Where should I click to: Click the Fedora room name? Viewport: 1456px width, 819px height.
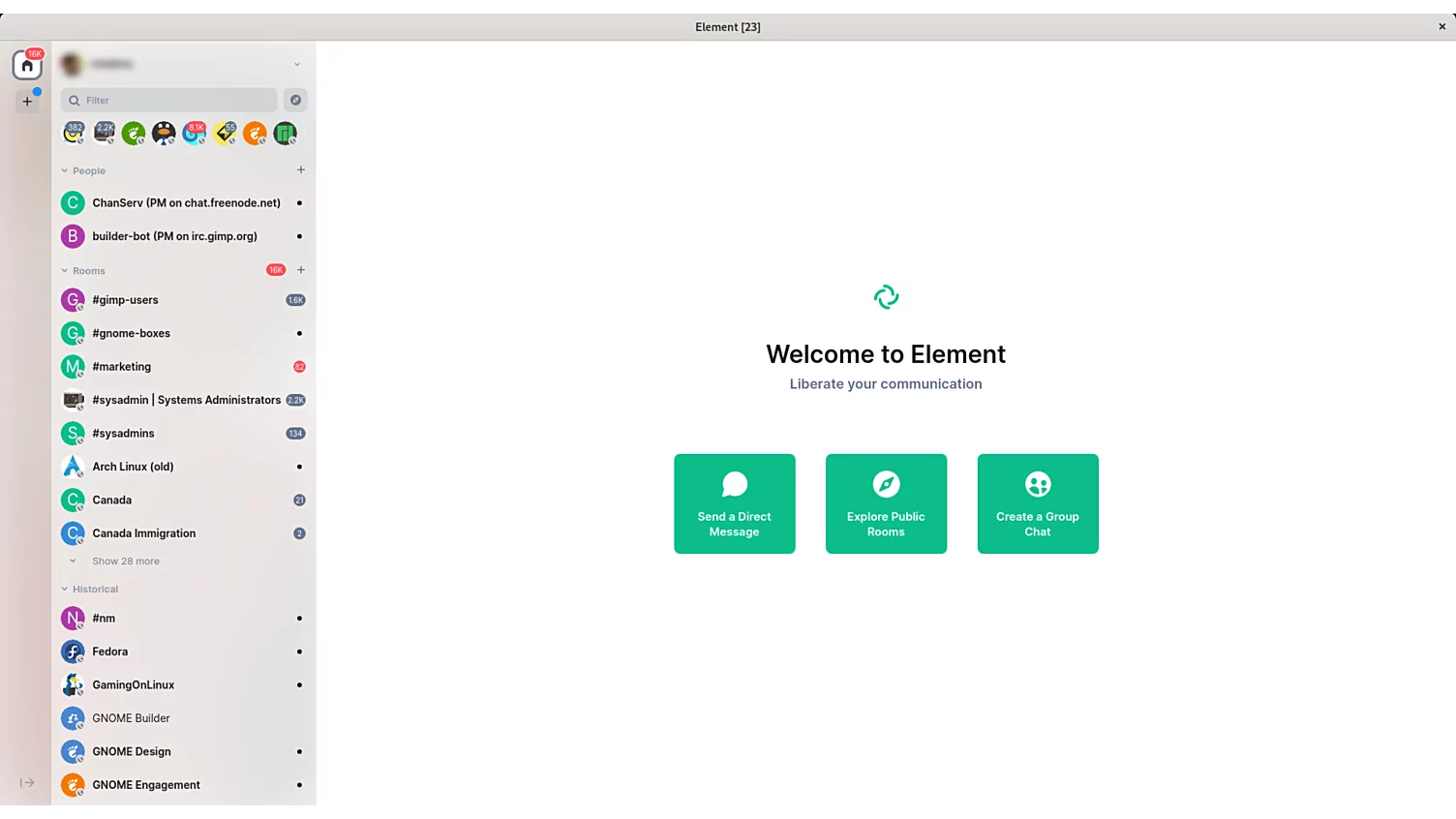[x=110, y=652]
